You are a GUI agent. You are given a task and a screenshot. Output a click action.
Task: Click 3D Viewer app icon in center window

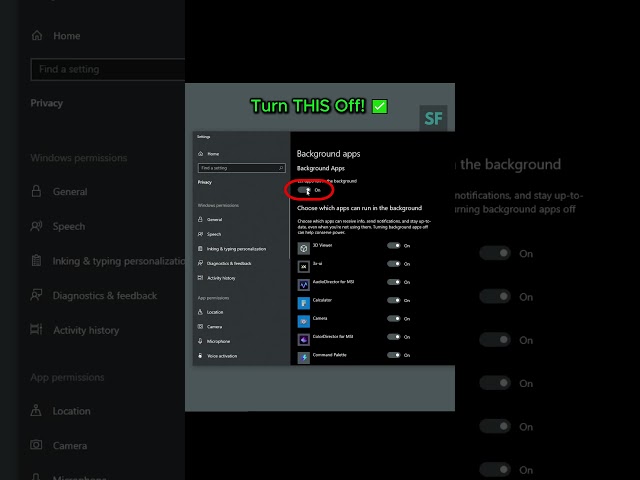304,248
